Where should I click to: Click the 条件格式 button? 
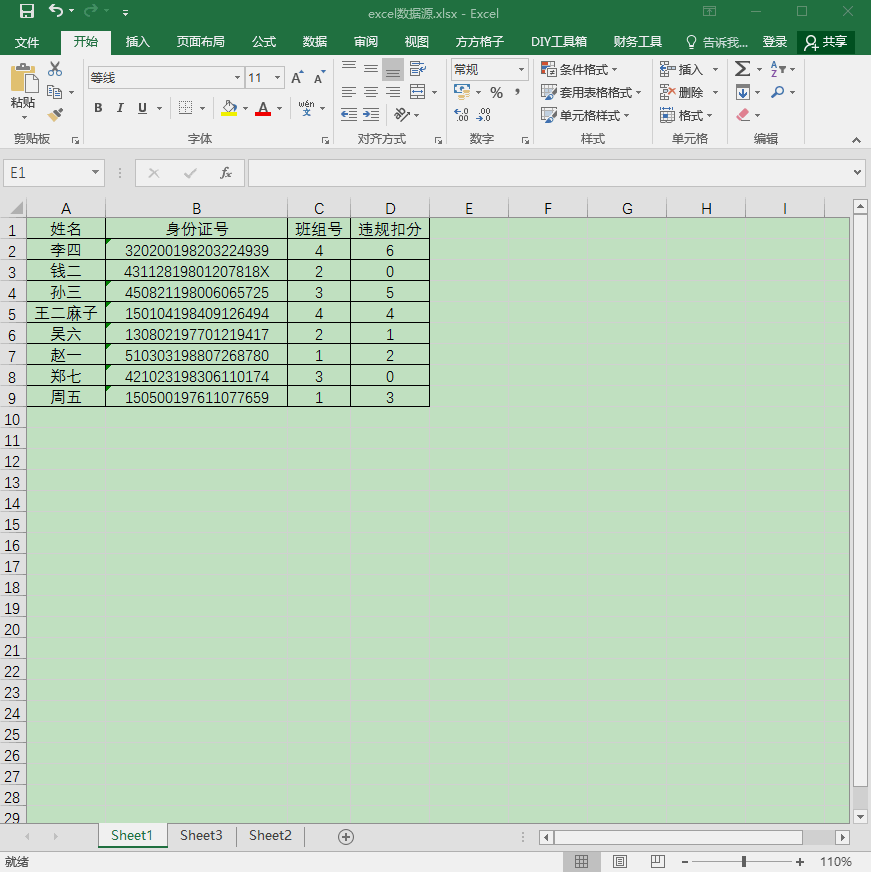point(580,70)
